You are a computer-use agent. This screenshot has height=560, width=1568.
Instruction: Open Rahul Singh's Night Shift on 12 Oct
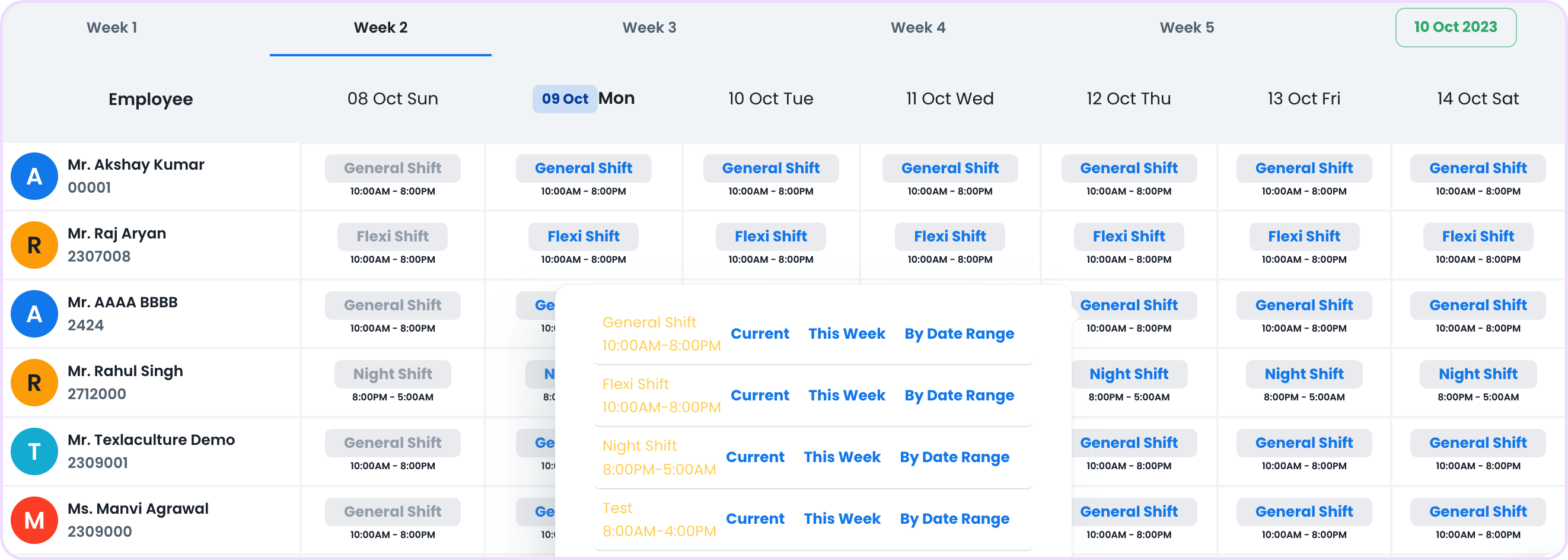1129,374
